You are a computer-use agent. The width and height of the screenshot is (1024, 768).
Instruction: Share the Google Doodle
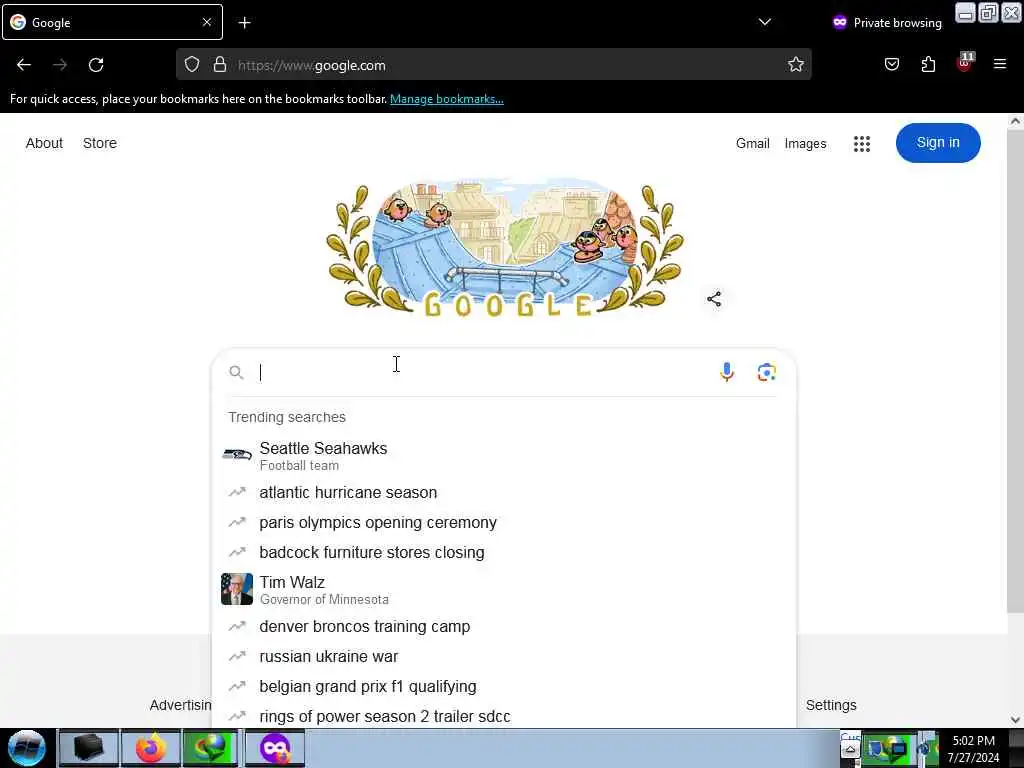click(714, 299)
